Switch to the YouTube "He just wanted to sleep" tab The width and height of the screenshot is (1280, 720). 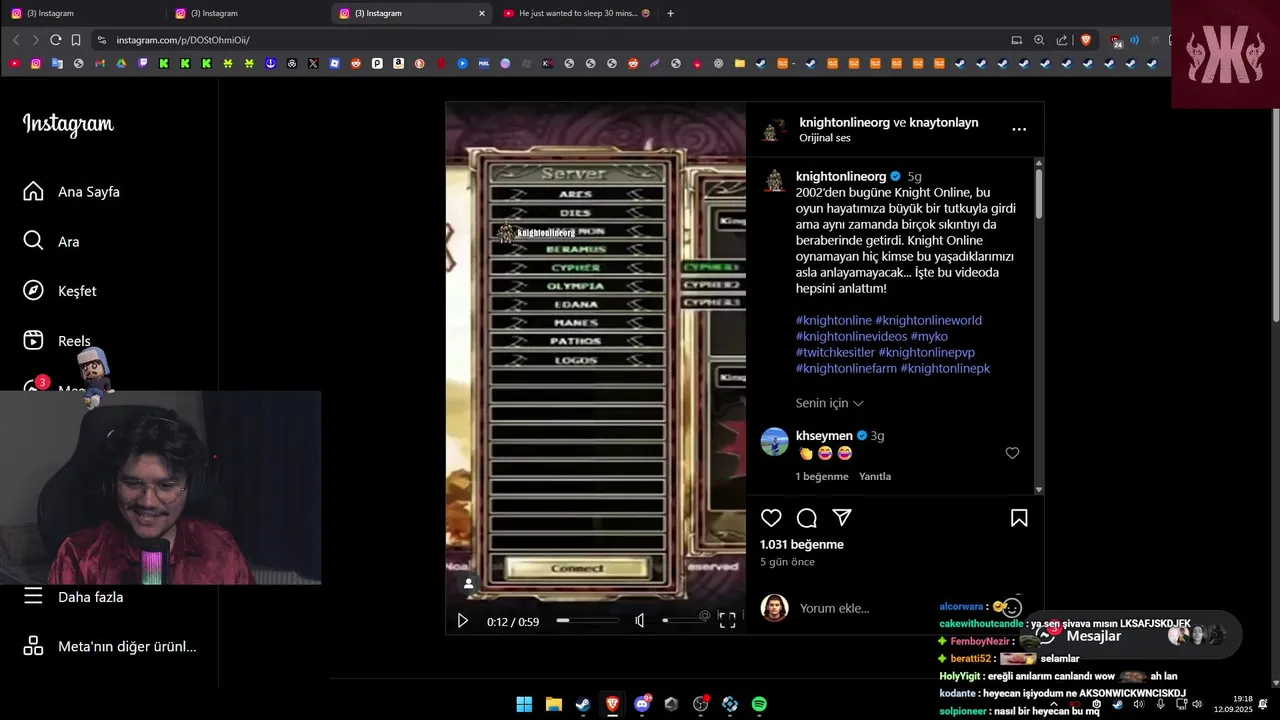tap(577, 13)
